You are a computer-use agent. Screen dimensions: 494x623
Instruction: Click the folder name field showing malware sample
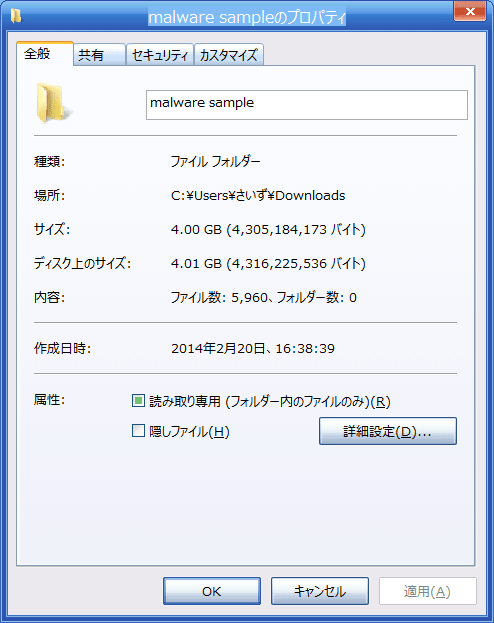click(307, 105)
